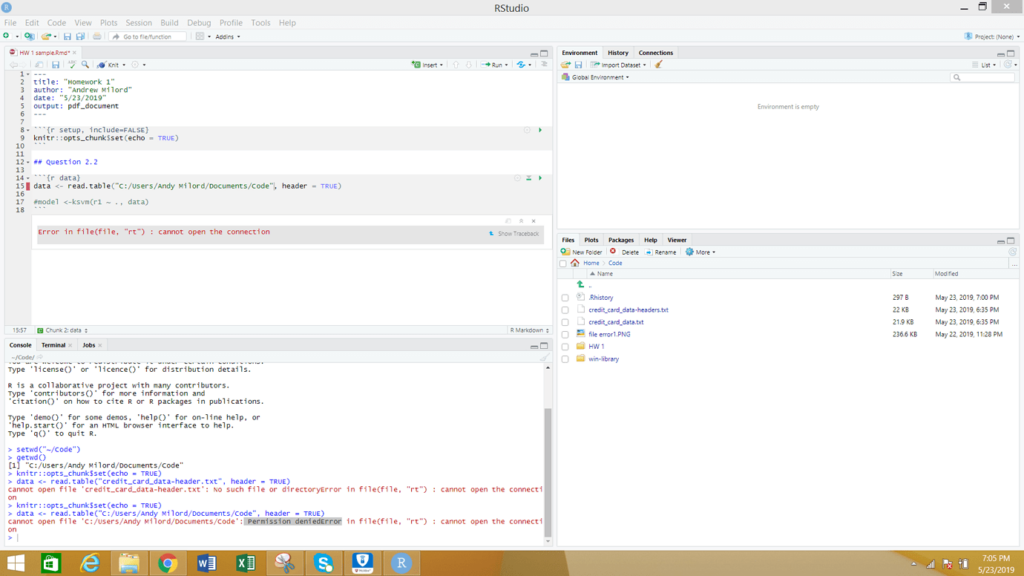Viewport: 1024px width, 576px height.
Task: Toggle the document outline icon
Action: (x=544, y=65)
